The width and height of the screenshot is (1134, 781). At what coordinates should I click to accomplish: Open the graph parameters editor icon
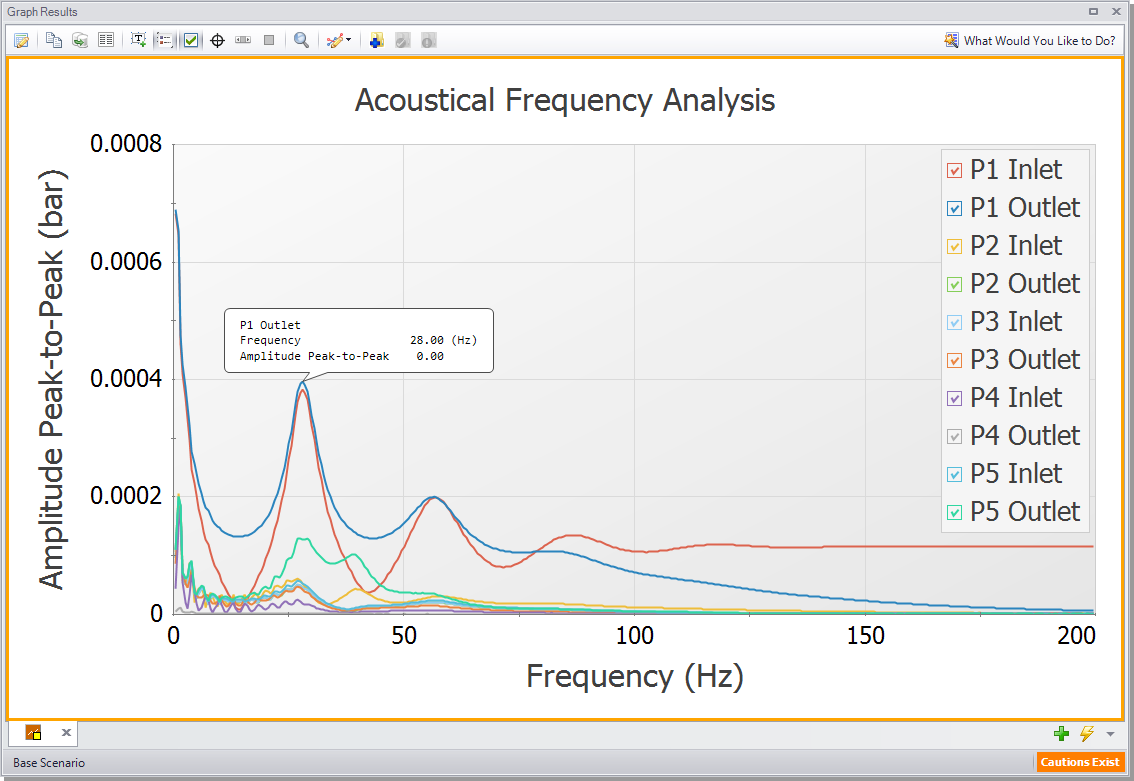(x=21, y=40)
